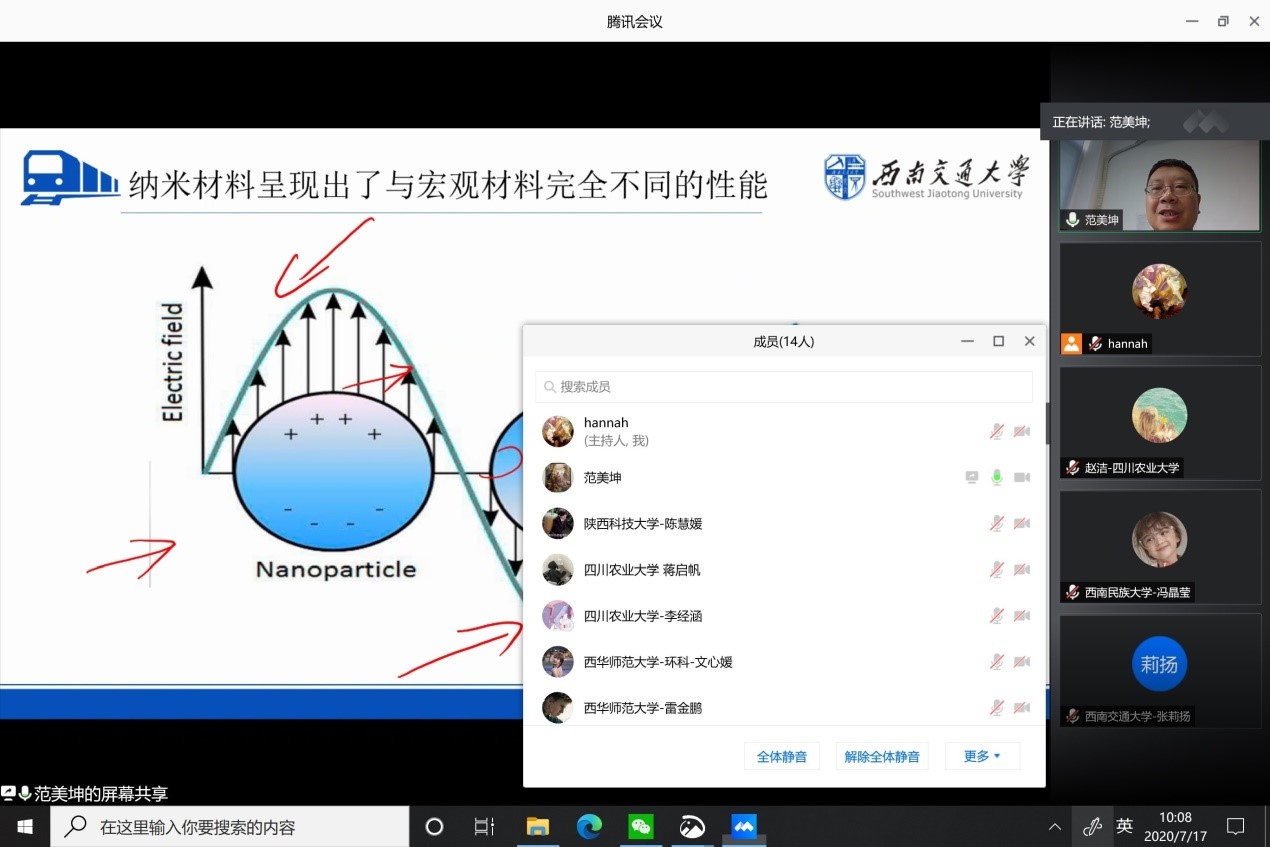Expand the 更多 dropdown in members panel
Viewport: 1270px width, 847px height.
point(982,757)
